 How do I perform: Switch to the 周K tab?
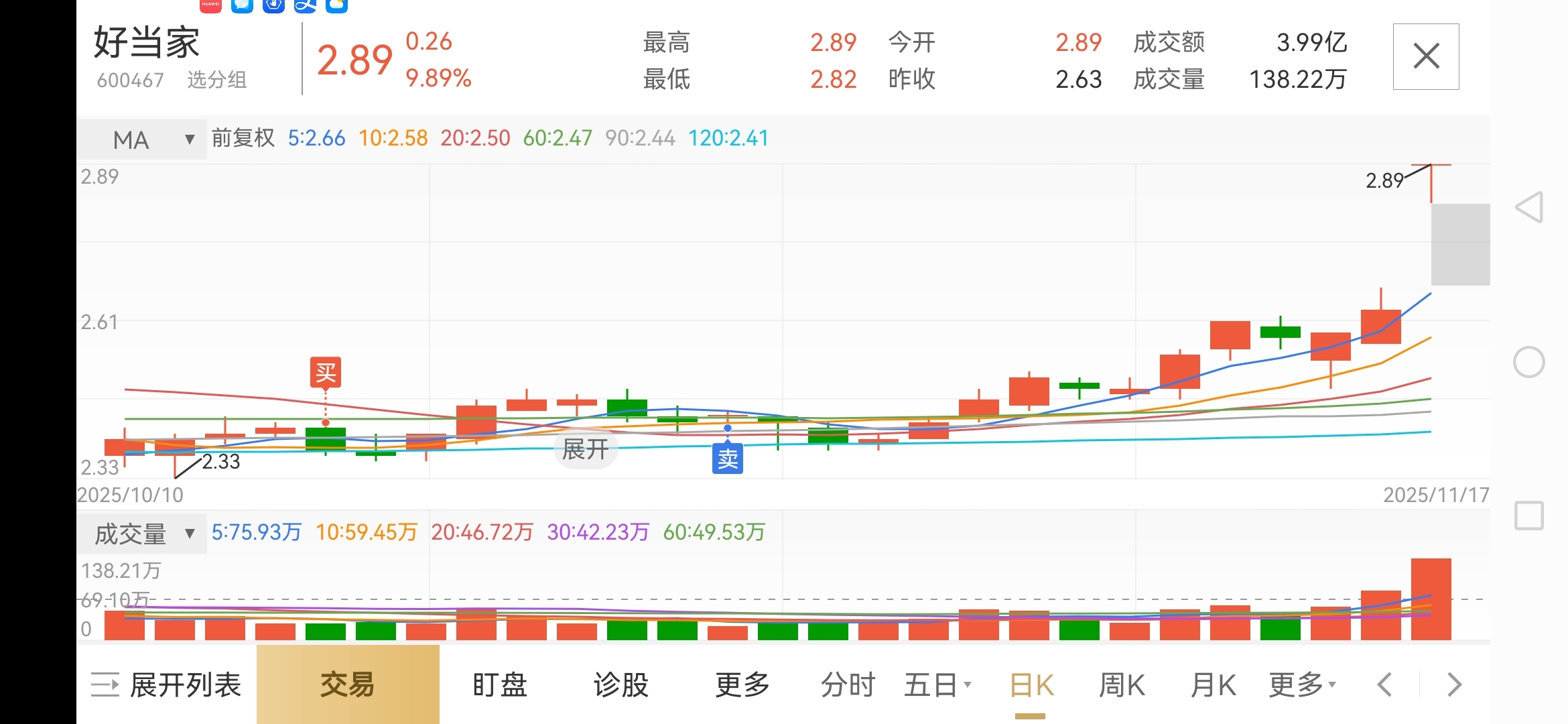(x=1122, y=685)
